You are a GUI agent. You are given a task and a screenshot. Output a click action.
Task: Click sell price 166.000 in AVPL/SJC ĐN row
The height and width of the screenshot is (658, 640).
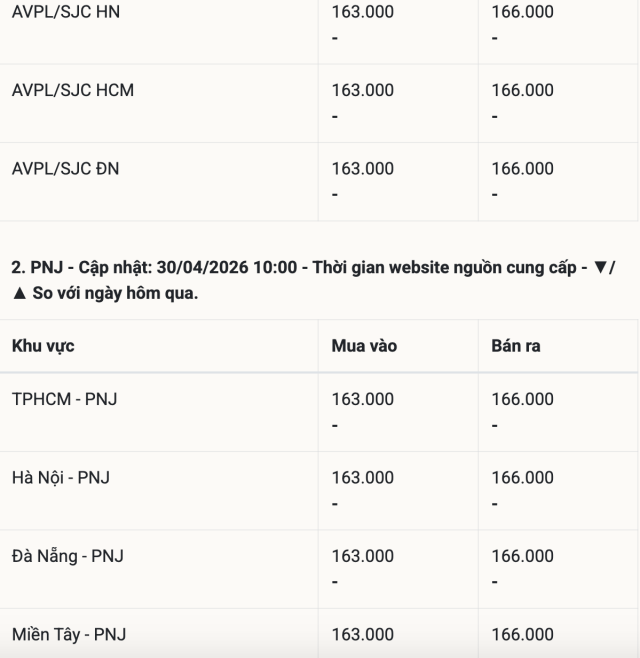[x=522, y=168]
